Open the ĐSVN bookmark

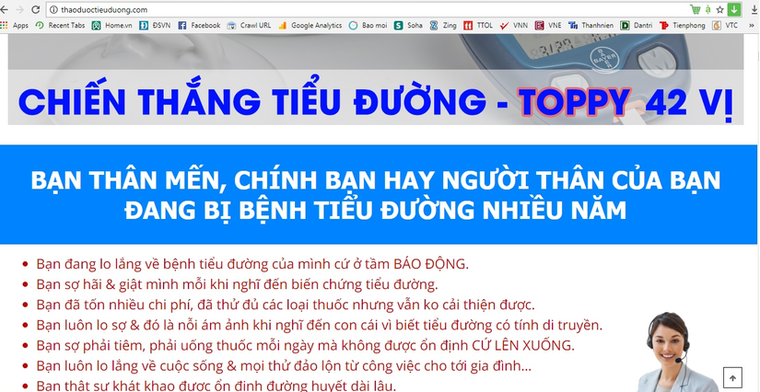(155, 25)
